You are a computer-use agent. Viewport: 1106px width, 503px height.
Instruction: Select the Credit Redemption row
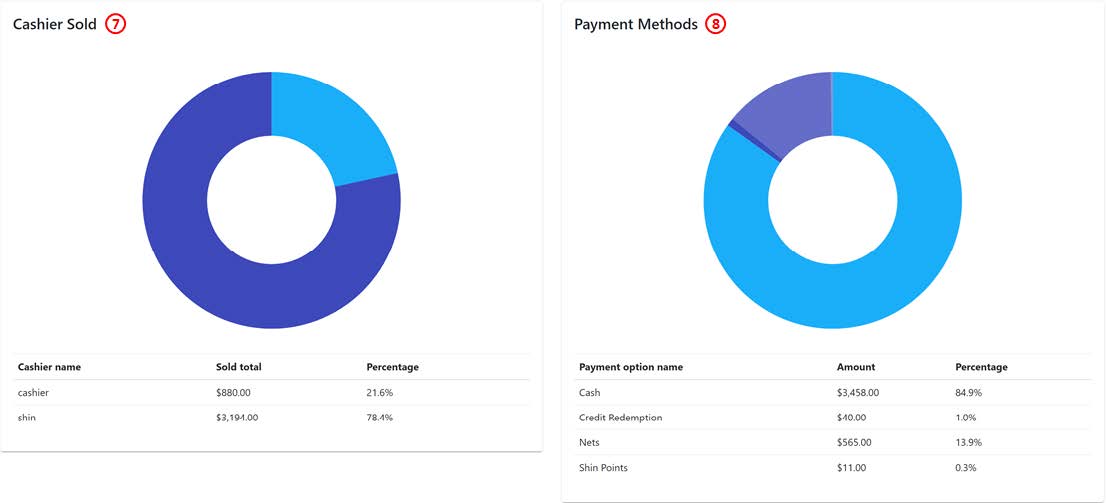point(620,417)
